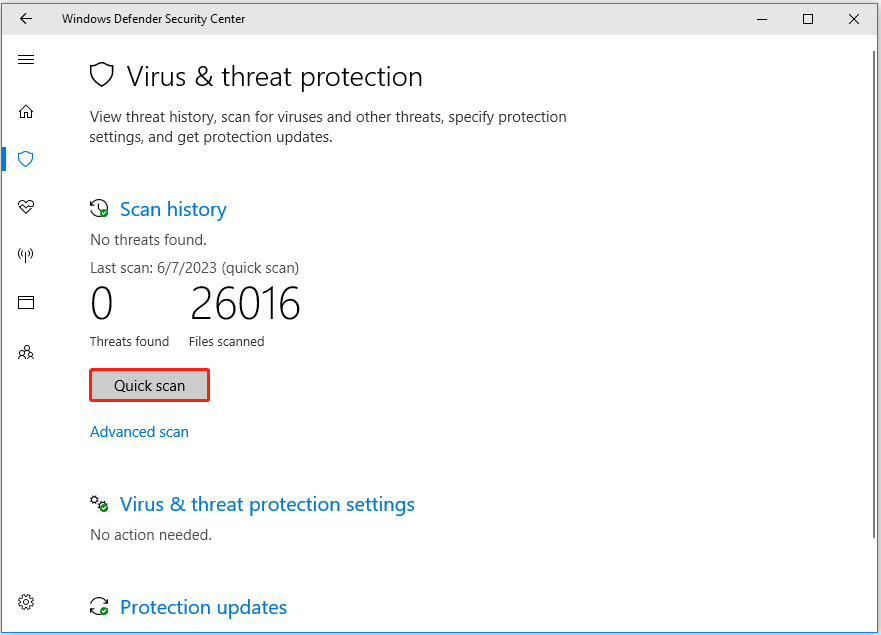Click the refresh icon beside Protection updates
This screenshot has height=635, width=881.
click(x=99, y=607)
